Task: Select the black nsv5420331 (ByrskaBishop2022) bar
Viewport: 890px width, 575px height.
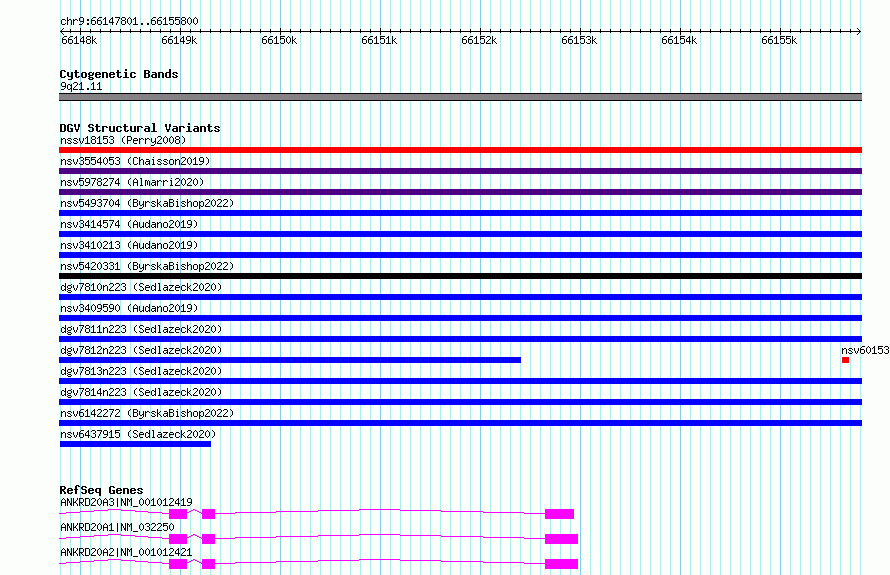Action: [x=460, y=276]
